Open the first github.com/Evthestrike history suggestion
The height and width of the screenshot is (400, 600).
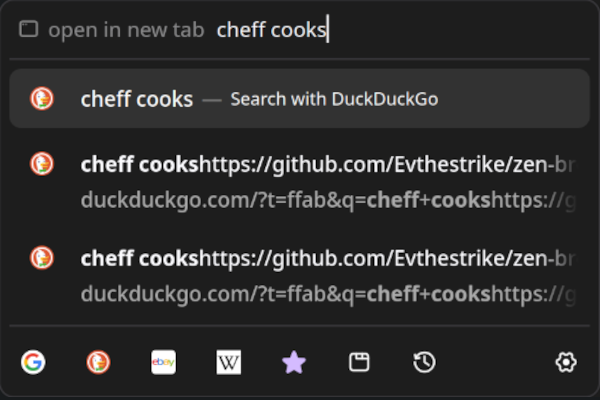300,182
